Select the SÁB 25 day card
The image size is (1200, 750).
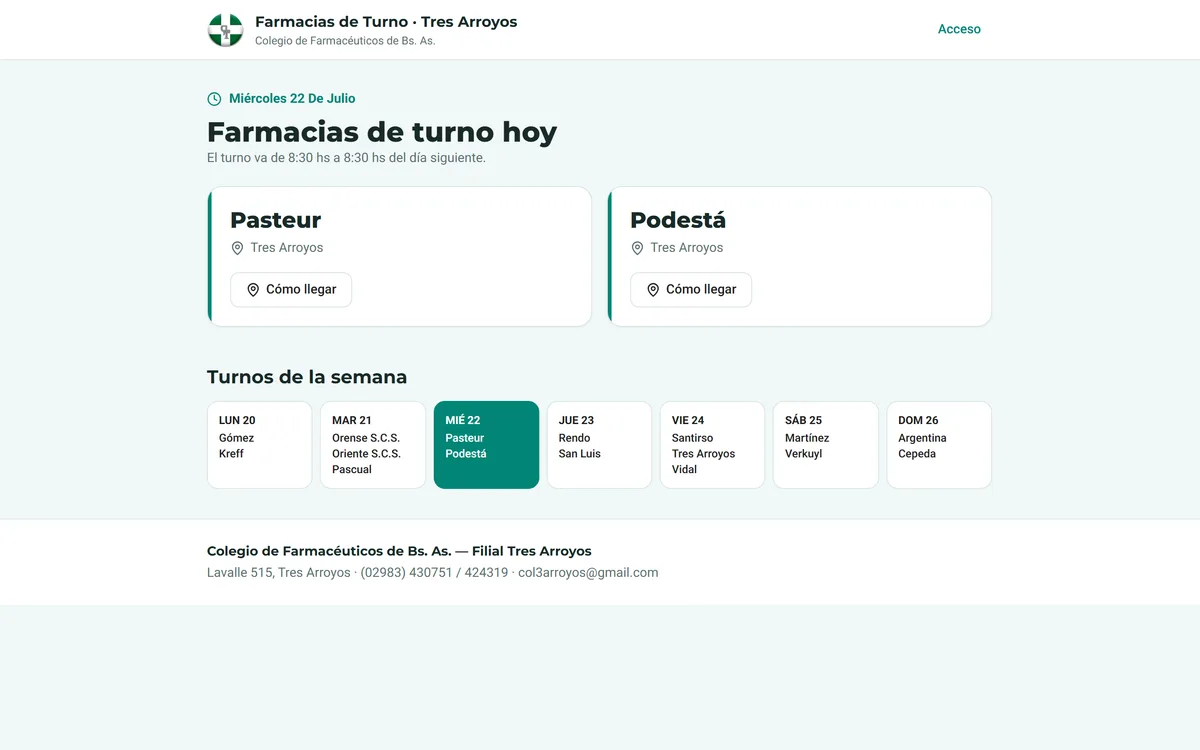(826, 445)
